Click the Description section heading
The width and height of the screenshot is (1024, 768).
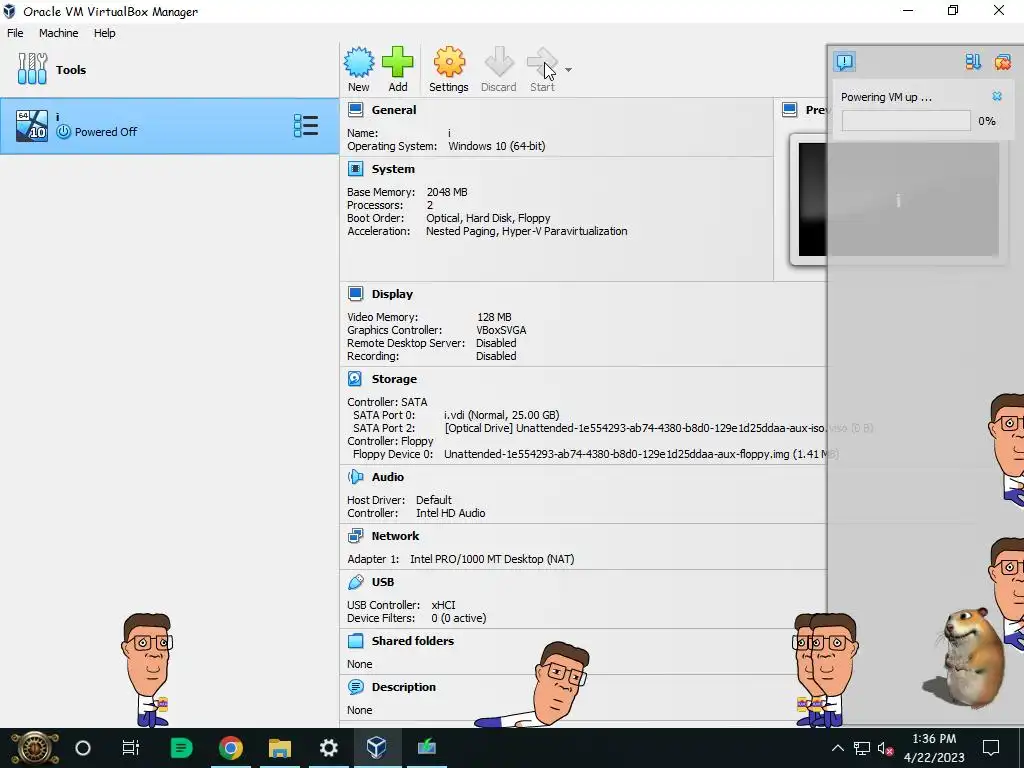(x=404, y=687)
